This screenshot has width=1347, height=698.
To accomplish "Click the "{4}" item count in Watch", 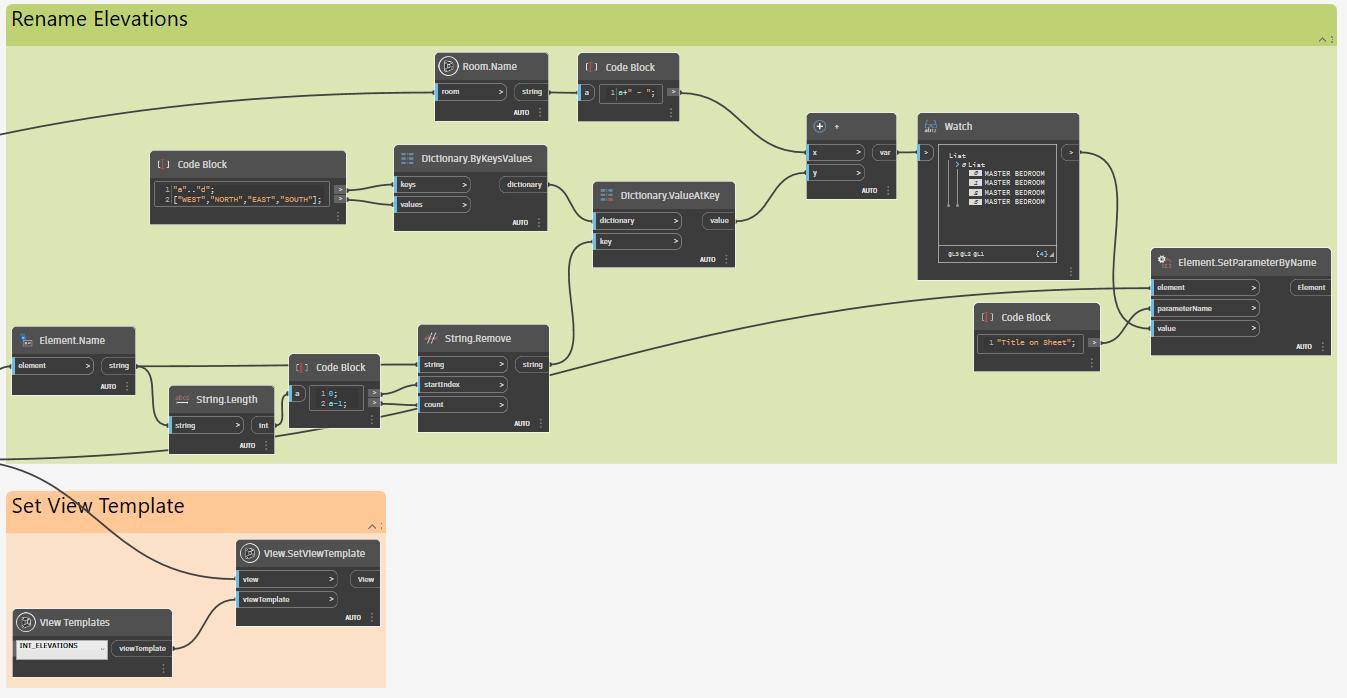I will (1042, 255).
